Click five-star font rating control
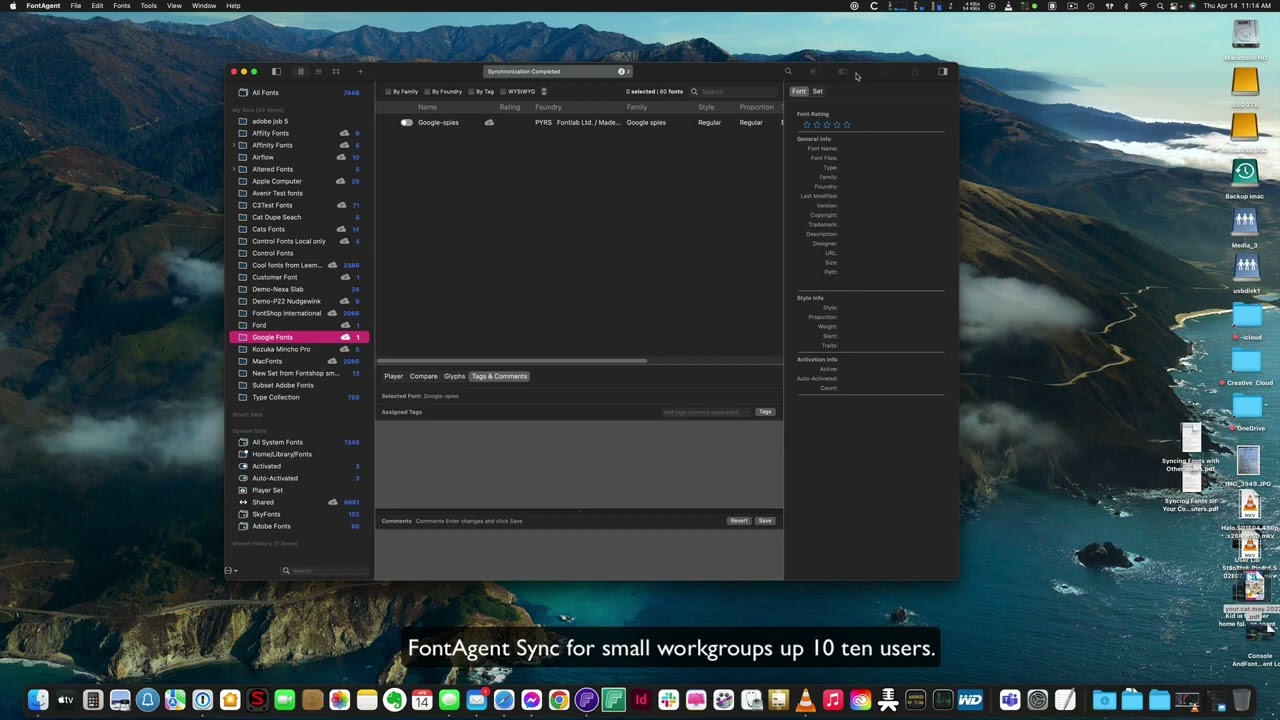 coord(826,124)
